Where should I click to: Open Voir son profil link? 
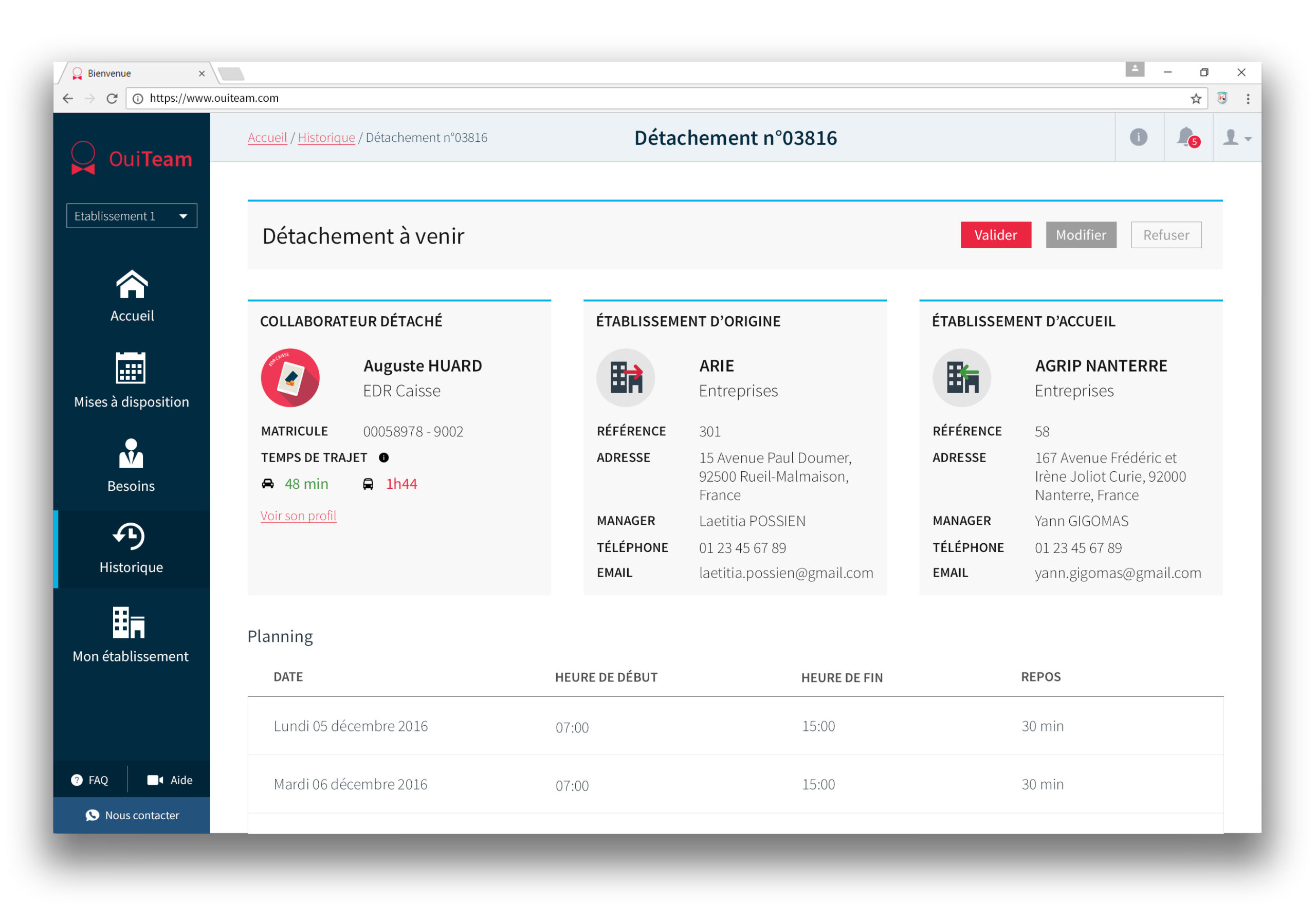[x=298, y=516]
